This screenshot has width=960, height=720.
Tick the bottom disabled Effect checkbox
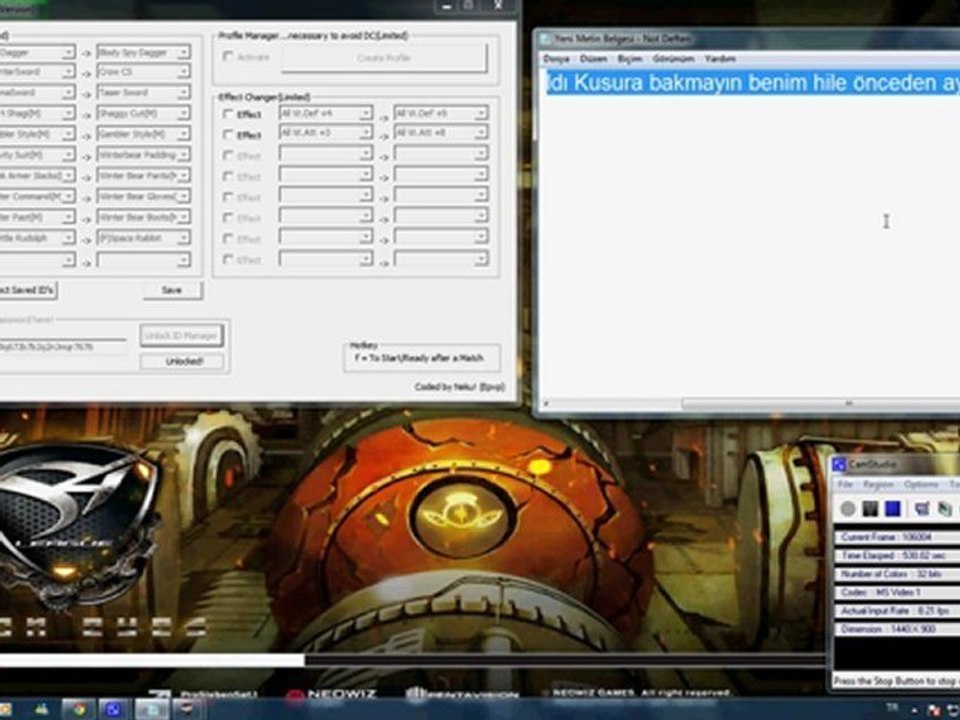coord(228,260)
